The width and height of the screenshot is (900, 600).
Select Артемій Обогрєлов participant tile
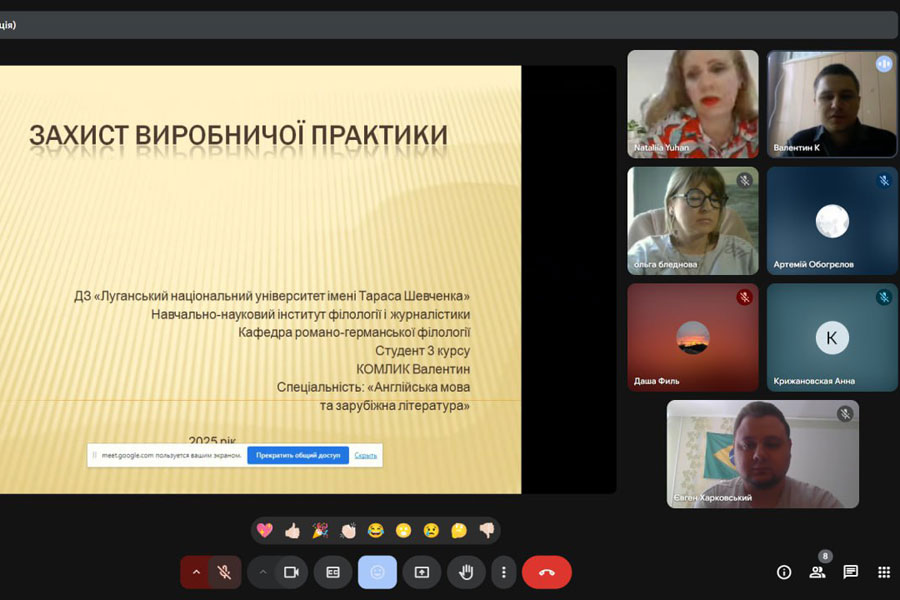pyautogui.click(x=832, y=220)
